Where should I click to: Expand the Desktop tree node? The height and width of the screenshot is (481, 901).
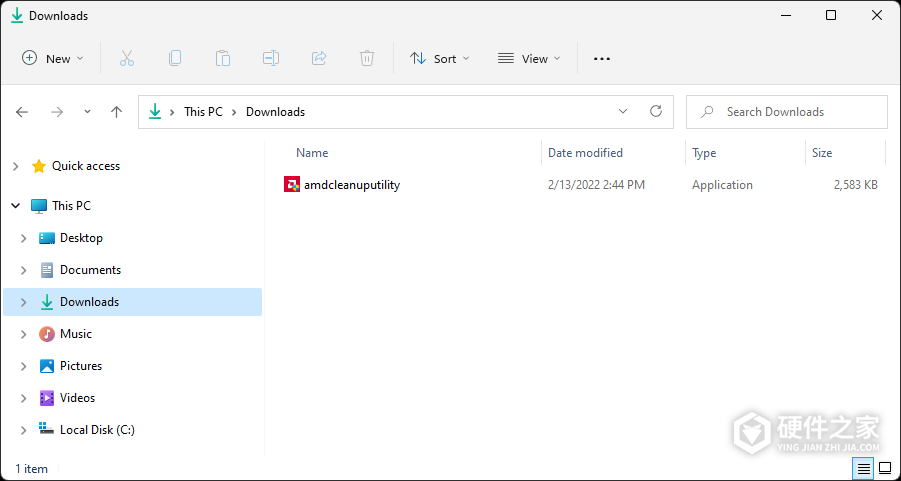(x=24, y=238)
